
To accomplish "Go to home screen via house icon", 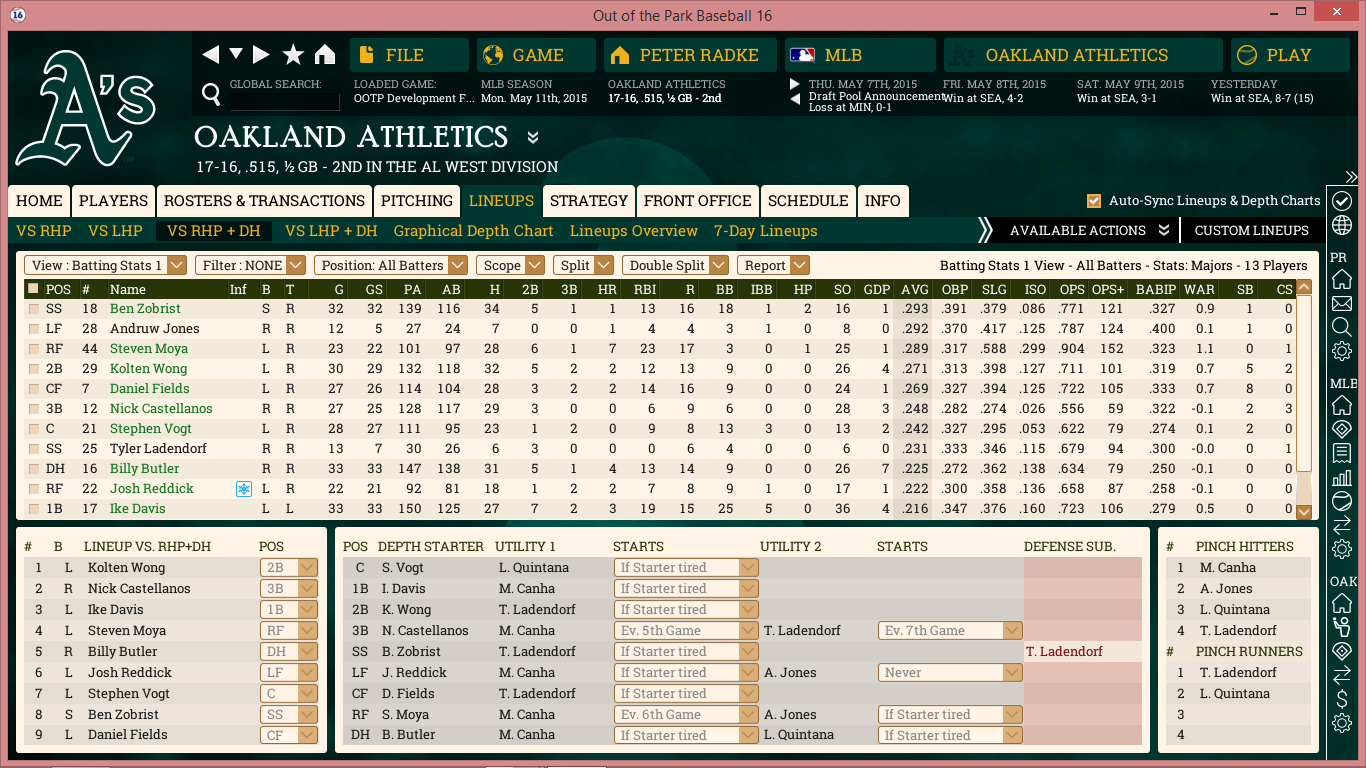I will coord(325,55).
